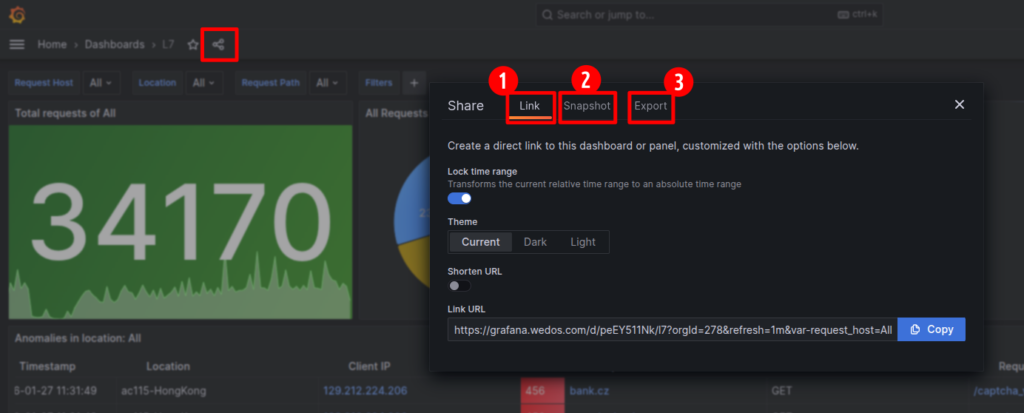
Task: Click the Request Path label
Action: [271, 83]
